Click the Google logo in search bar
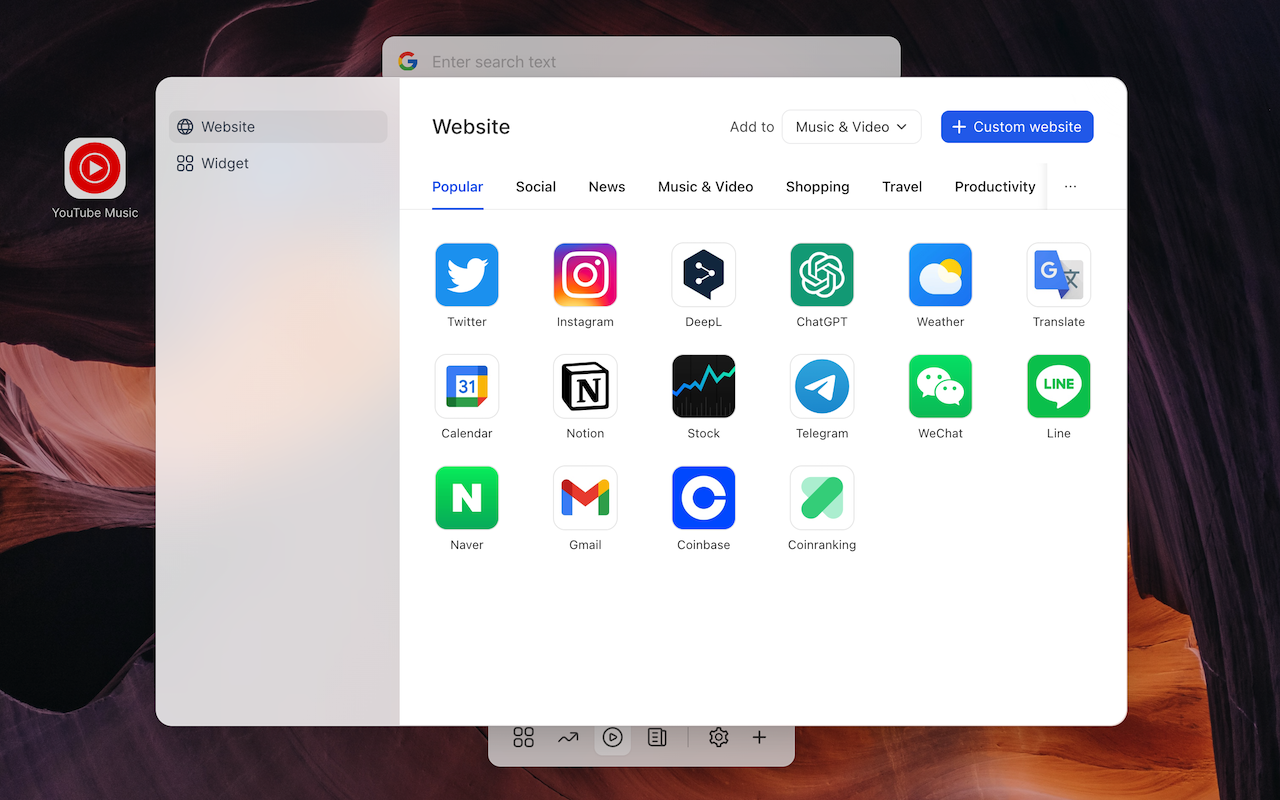Viewport: 1280px width, 800px height. pos(408,61)
